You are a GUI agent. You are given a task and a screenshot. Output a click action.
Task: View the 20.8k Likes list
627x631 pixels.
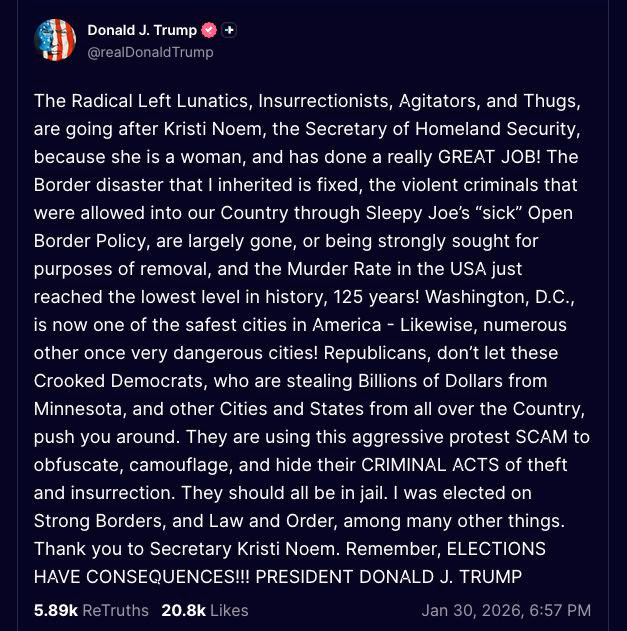click(204, 610)
